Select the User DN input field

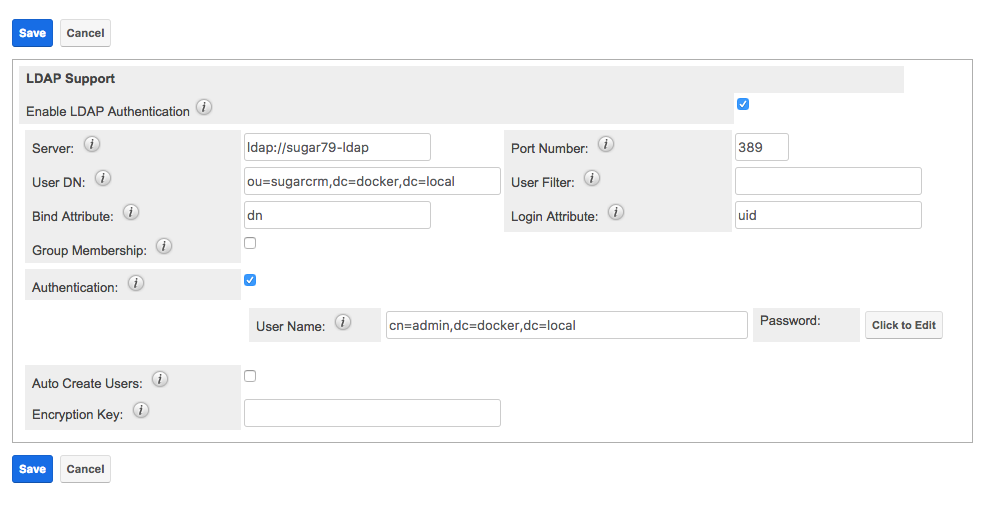[372, 181]
